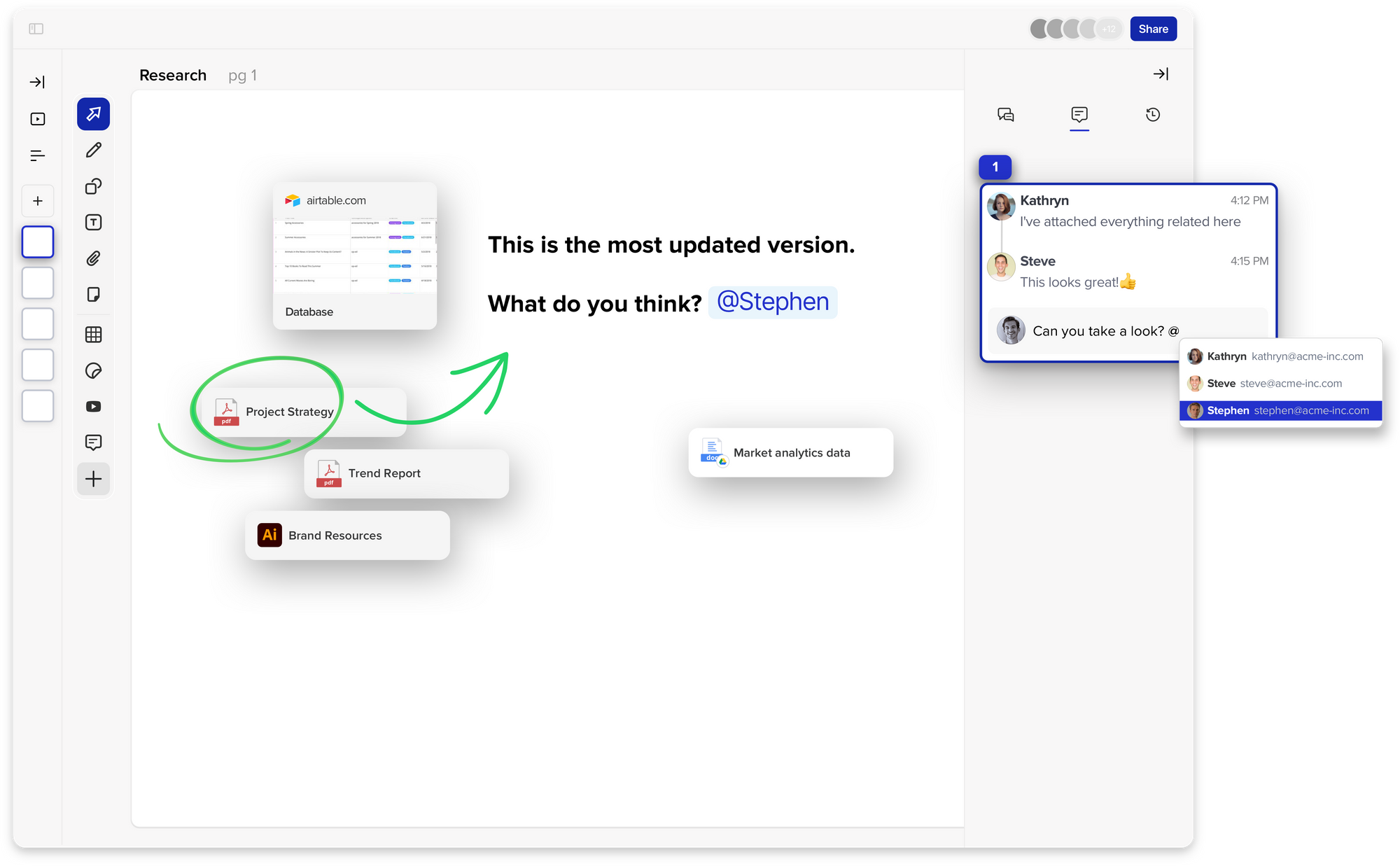Viewport: 1400px width, 866px height.
Task: Click the paperclip attachment tool
Action: (x=93, y=259)
